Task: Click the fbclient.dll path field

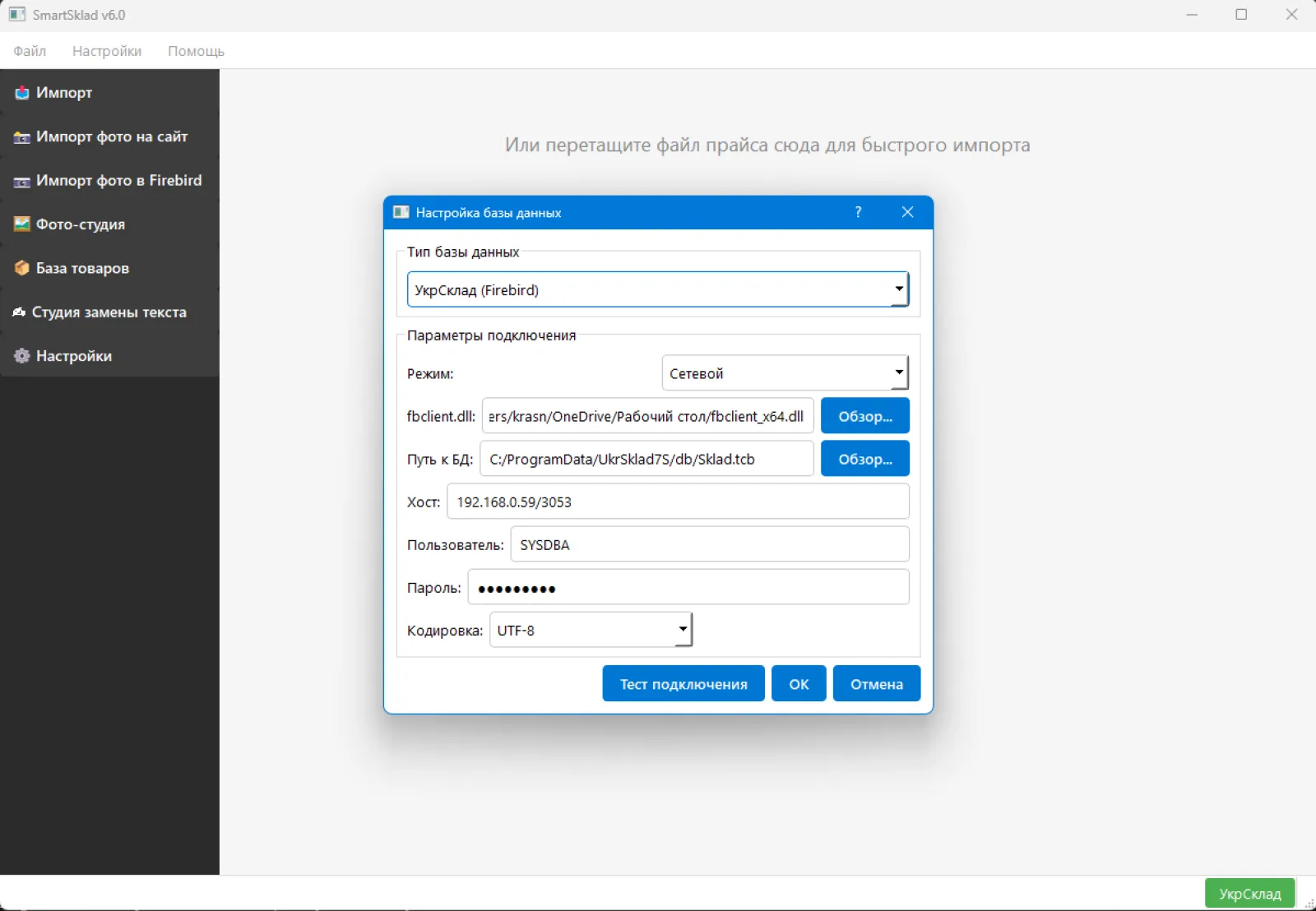Action: [648, 416]
